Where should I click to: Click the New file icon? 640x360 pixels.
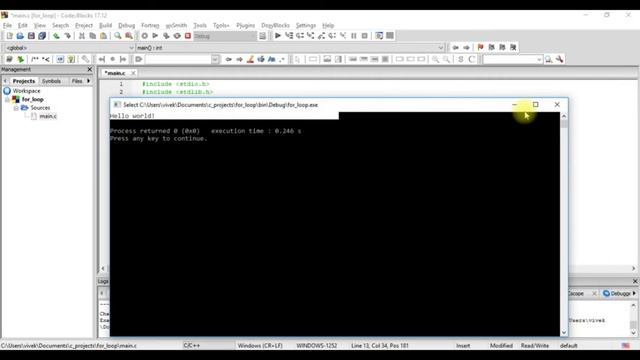(9, 36)
